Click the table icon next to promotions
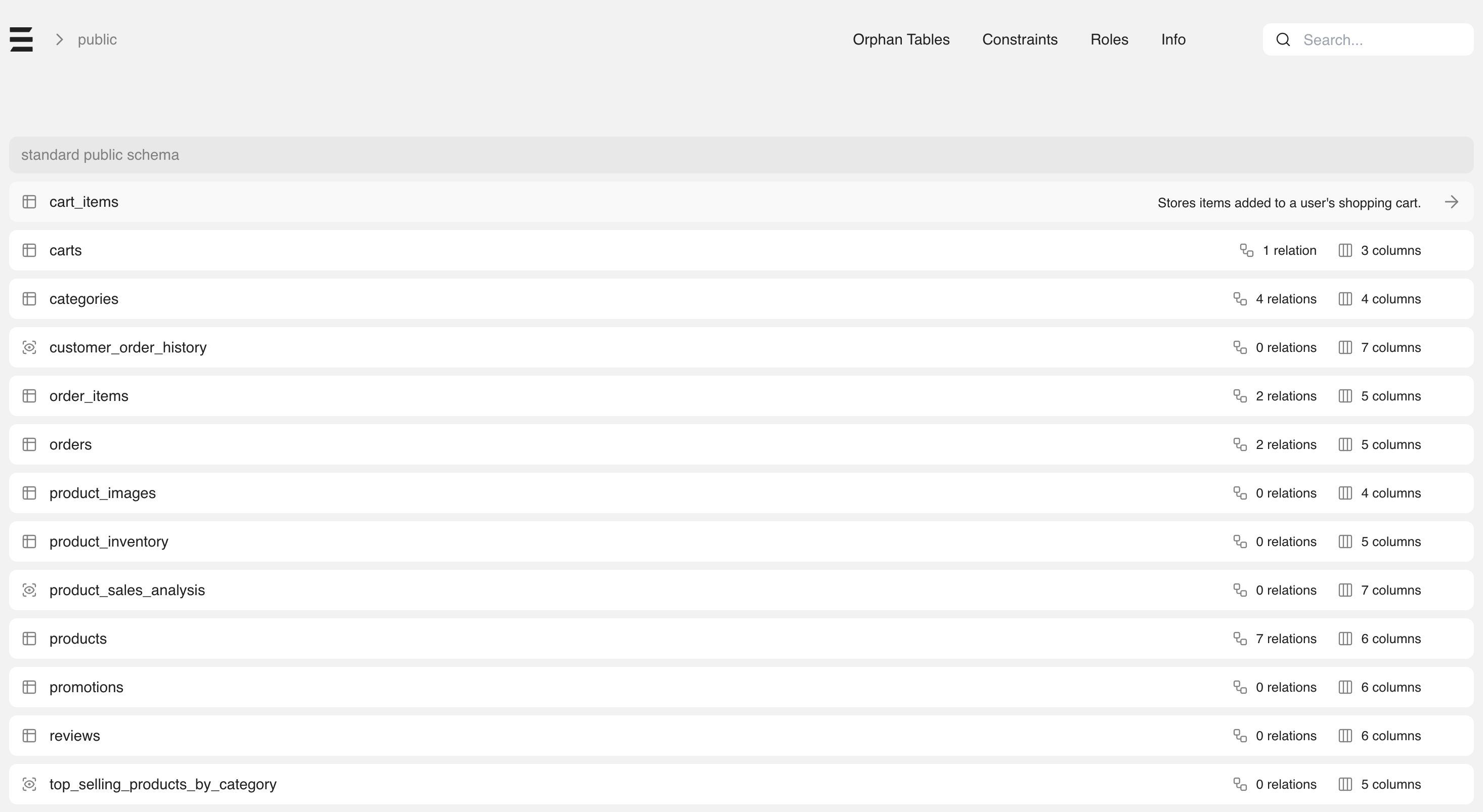The height and width of the screenshot is (812, 1483). click(29, 687)
